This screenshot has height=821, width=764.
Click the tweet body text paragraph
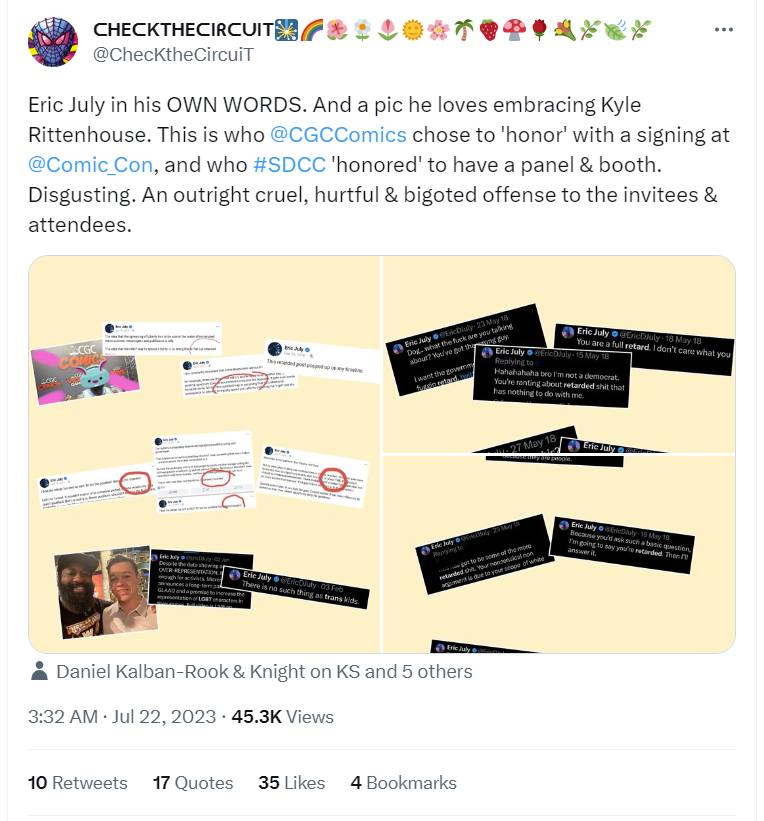coord(372,165)
